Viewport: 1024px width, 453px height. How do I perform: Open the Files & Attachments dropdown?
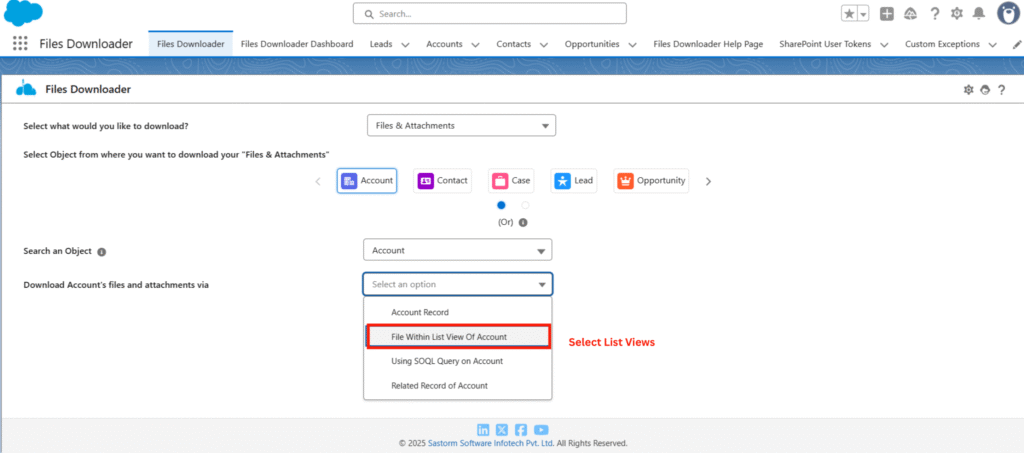coord(462,125)
